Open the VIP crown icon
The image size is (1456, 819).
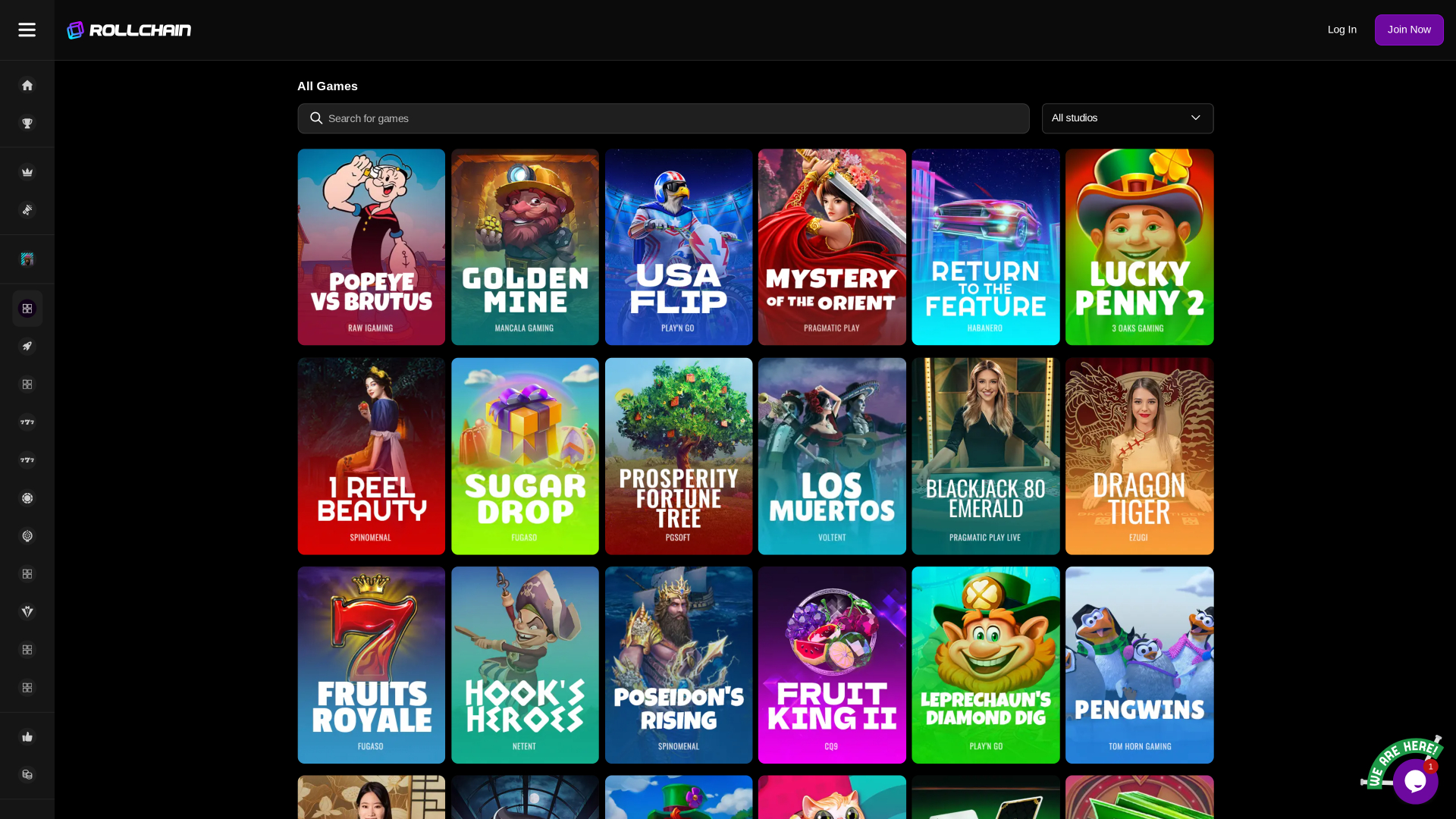(27, 171)
